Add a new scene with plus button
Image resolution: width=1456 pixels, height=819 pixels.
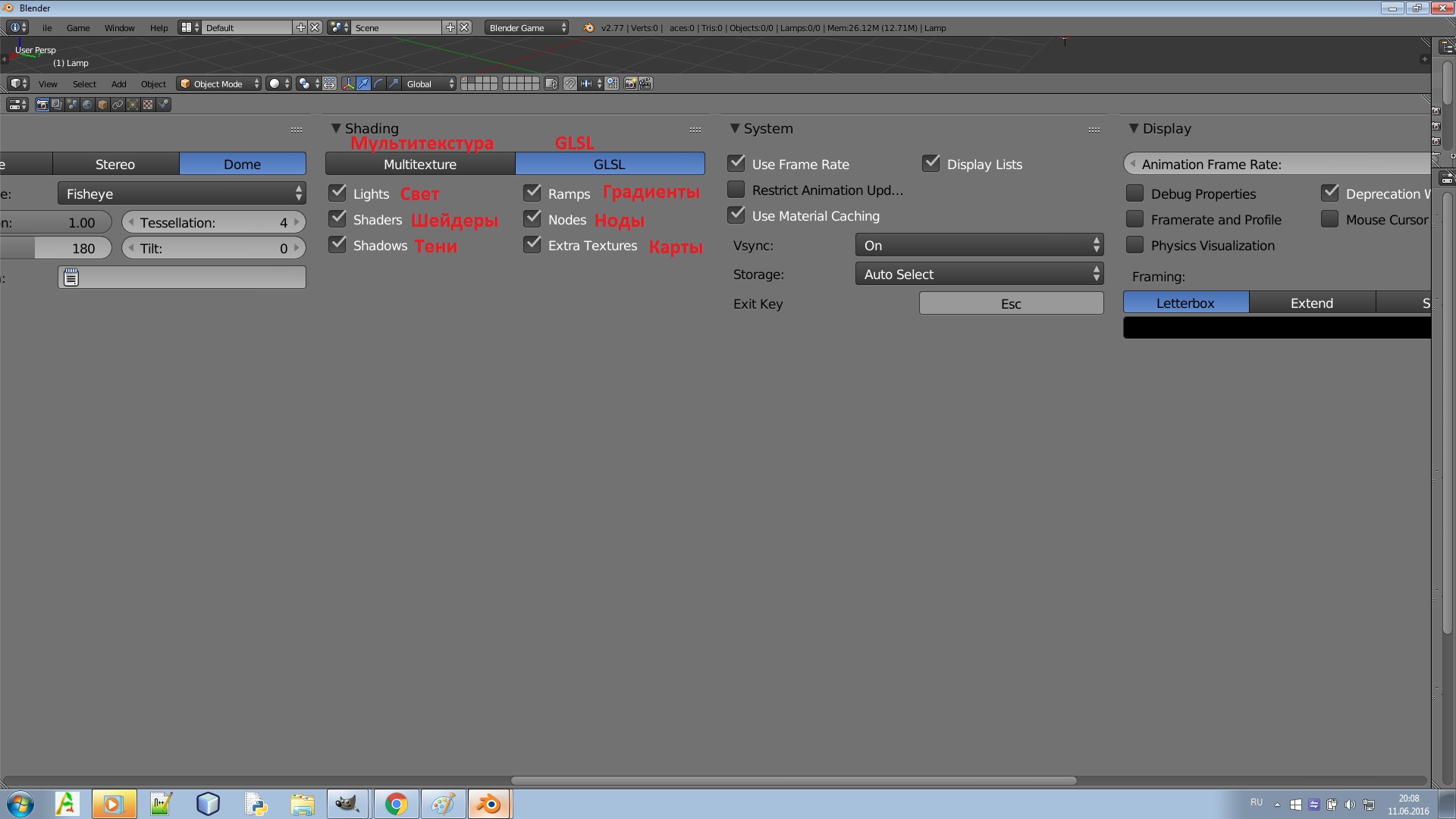click(450, 27)
